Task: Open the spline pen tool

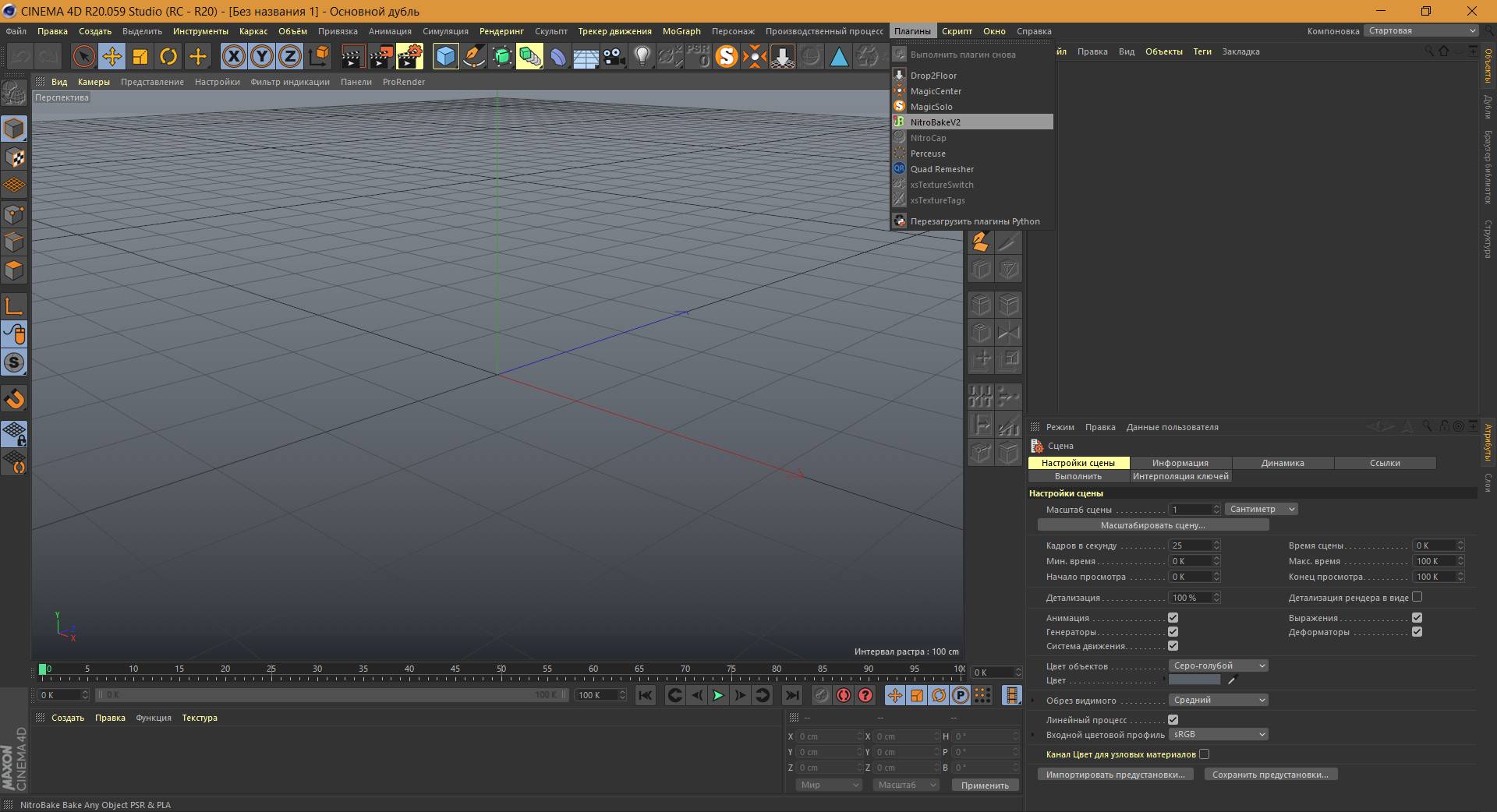Action: tap(473, 56)
